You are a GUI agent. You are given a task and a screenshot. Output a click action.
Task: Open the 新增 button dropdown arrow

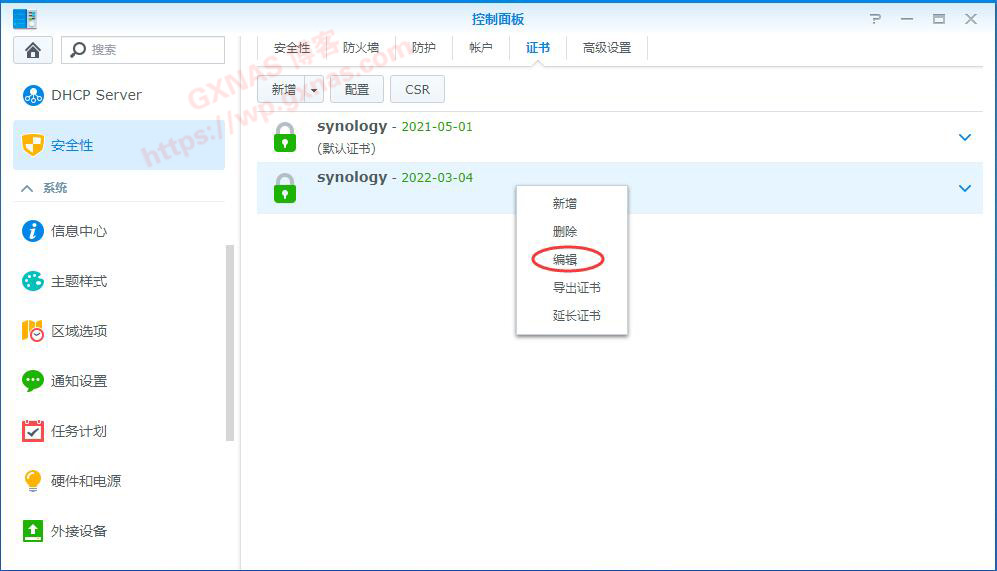(314, 90)
